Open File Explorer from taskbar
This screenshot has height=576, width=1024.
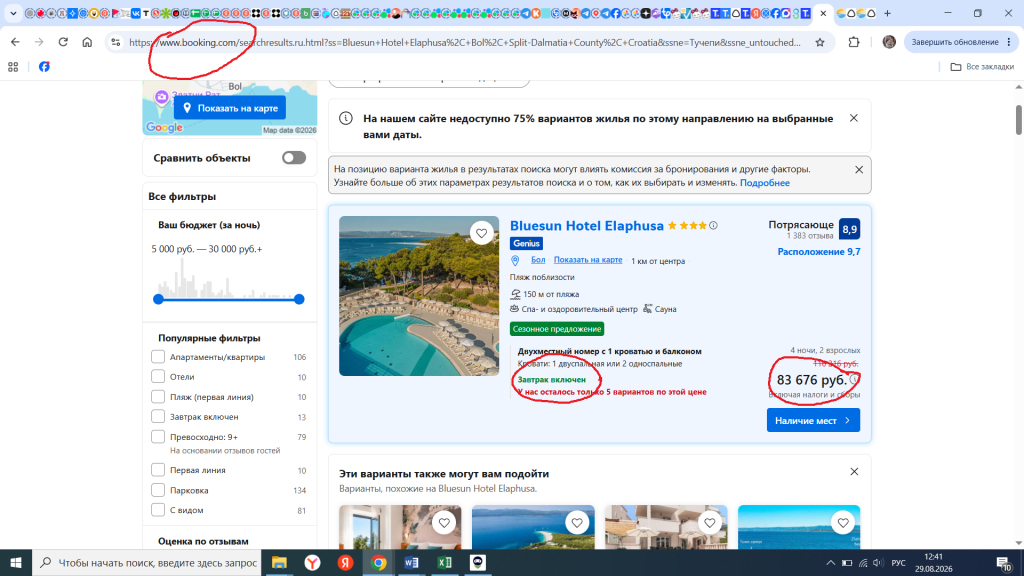tap(279, 562)
